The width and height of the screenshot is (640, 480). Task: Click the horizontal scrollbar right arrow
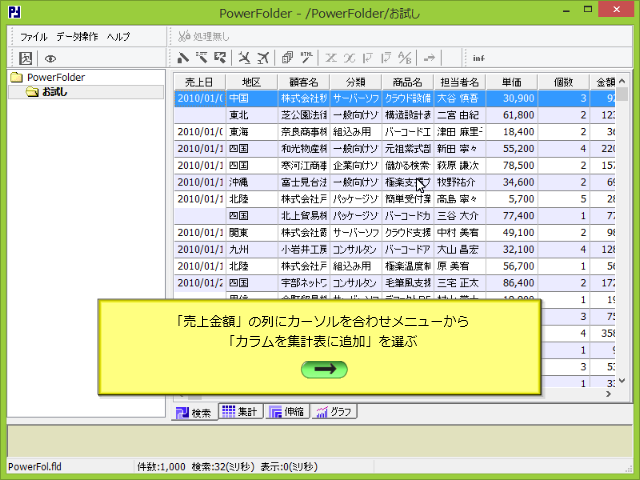[x=609, y=394]
